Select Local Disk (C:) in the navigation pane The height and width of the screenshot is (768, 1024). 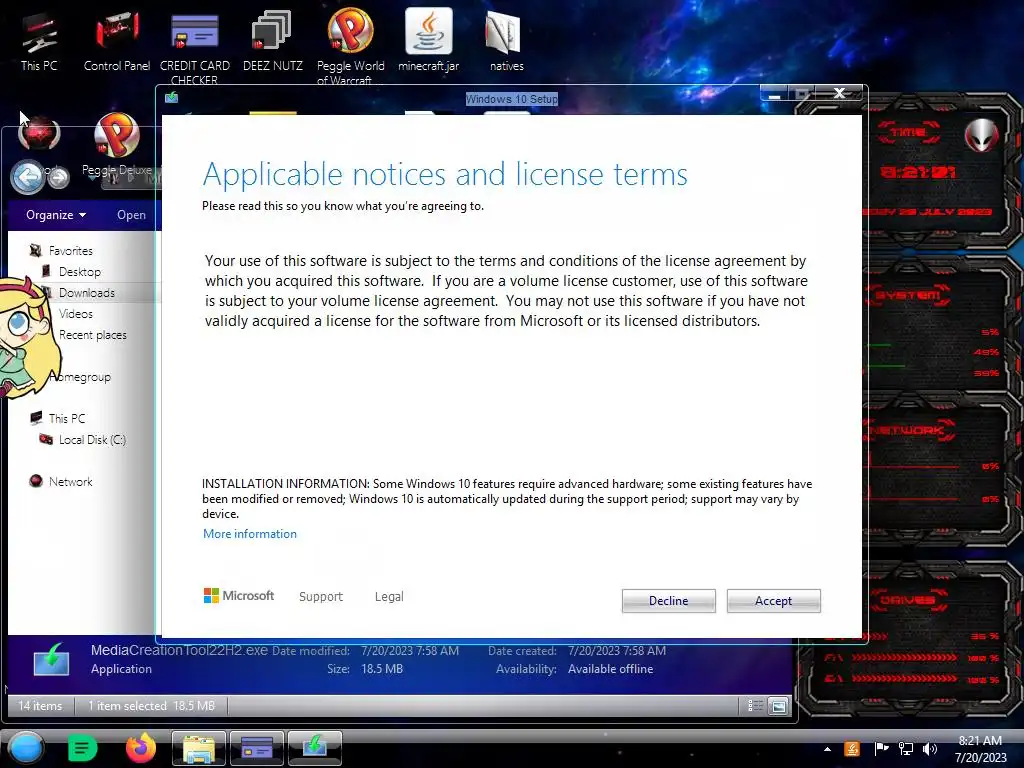click(x=92, y=440)
